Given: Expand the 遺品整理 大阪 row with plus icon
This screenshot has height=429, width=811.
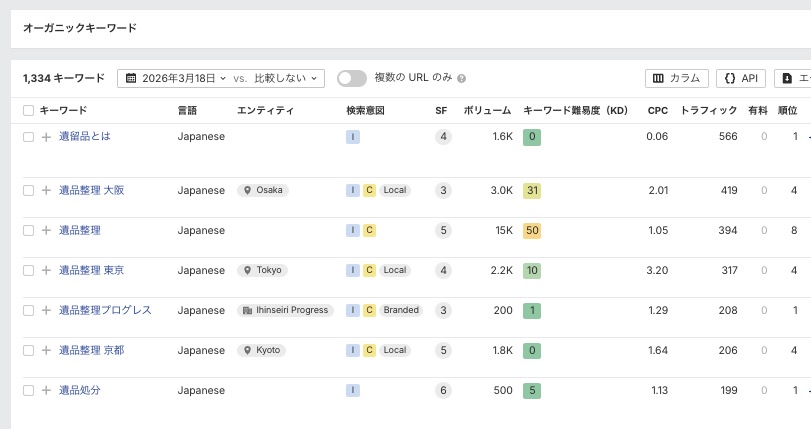Looking at the screenshot, I should 47,190.
